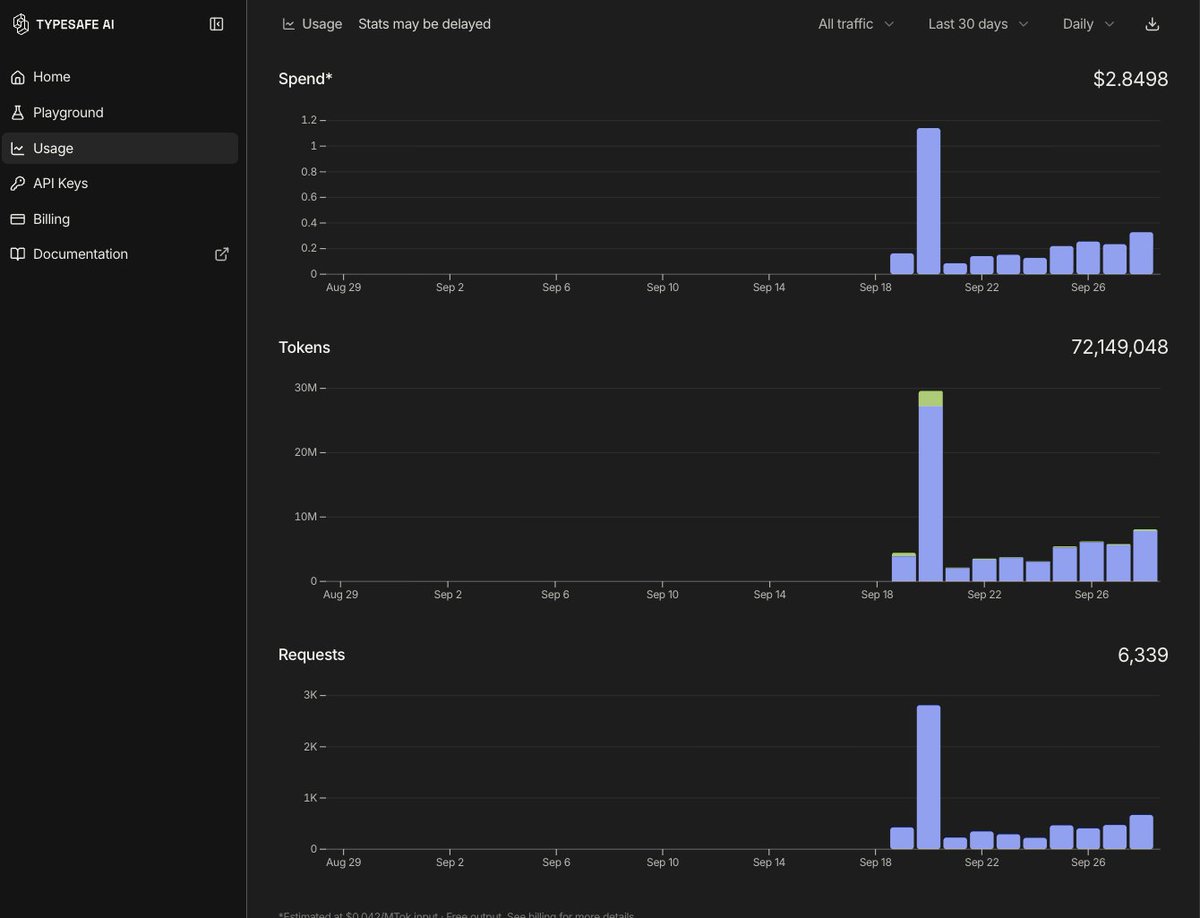This screenshot has width=1200, height=918.
Task: Click the Spend* chart heading
Action: (305, 79)
